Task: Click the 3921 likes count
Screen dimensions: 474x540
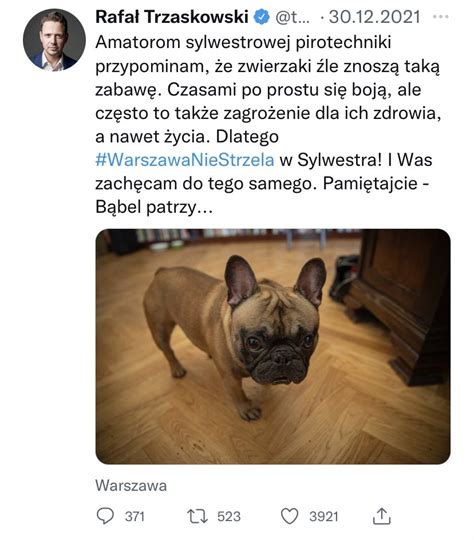Action: [x=323, y=517]
